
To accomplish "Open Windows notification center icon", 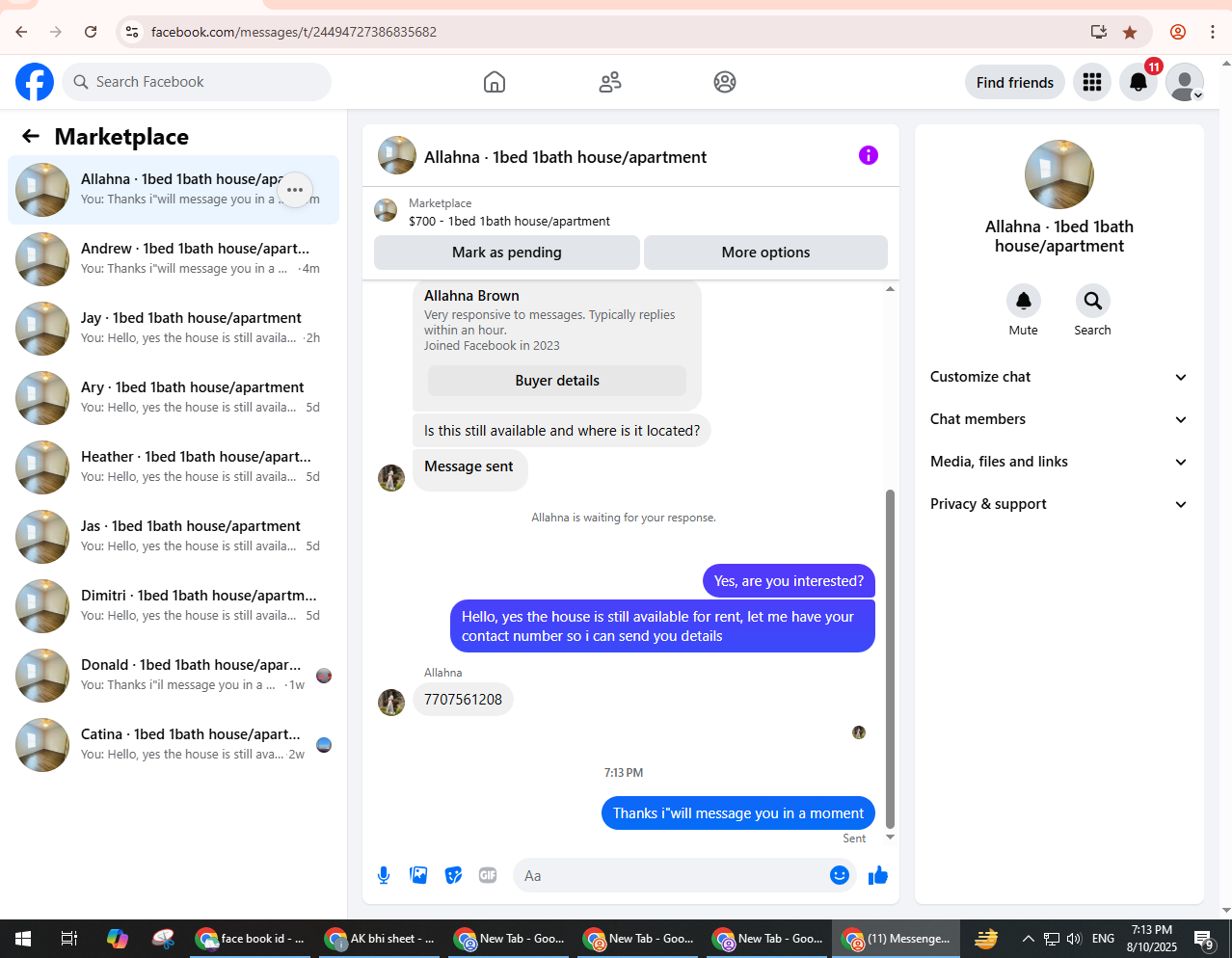I will 1204,939.
